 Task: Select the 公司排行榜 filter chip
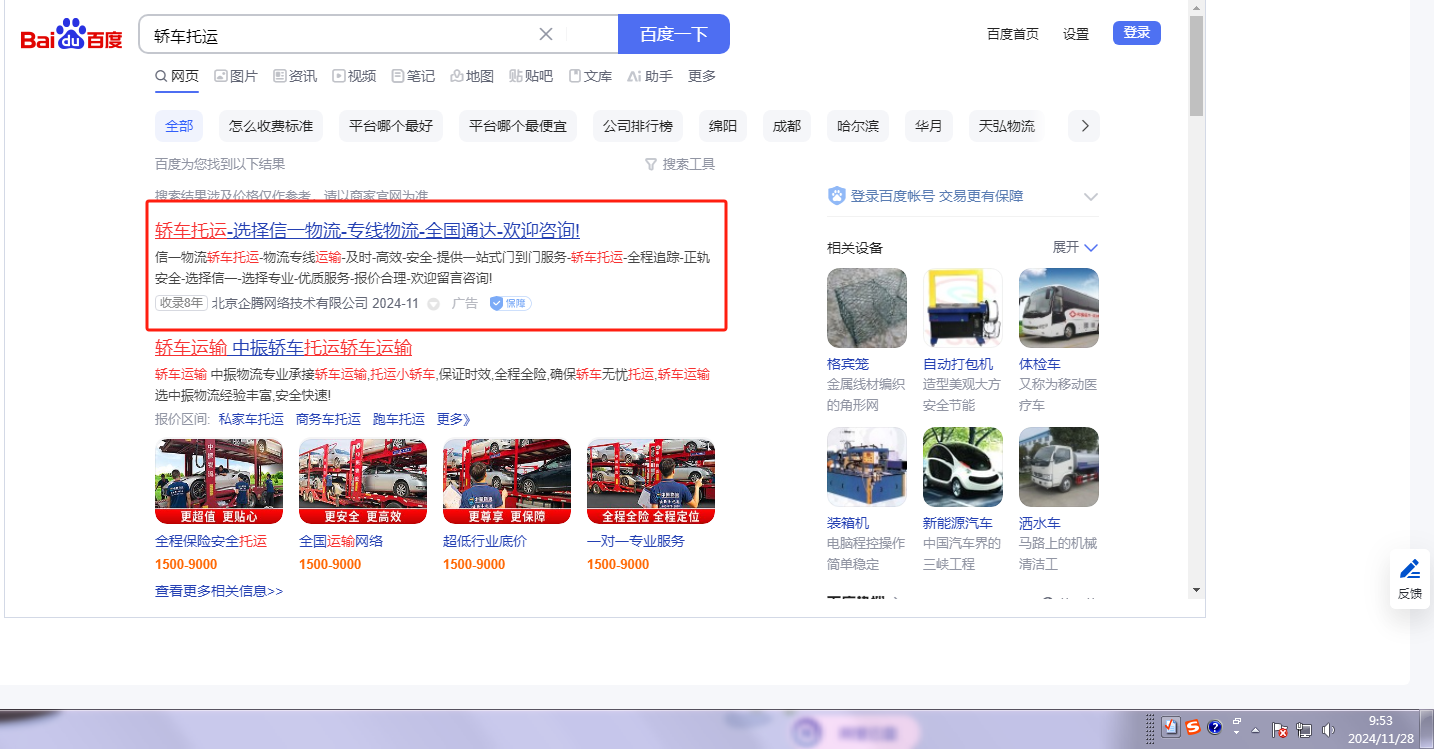(638, 126)
